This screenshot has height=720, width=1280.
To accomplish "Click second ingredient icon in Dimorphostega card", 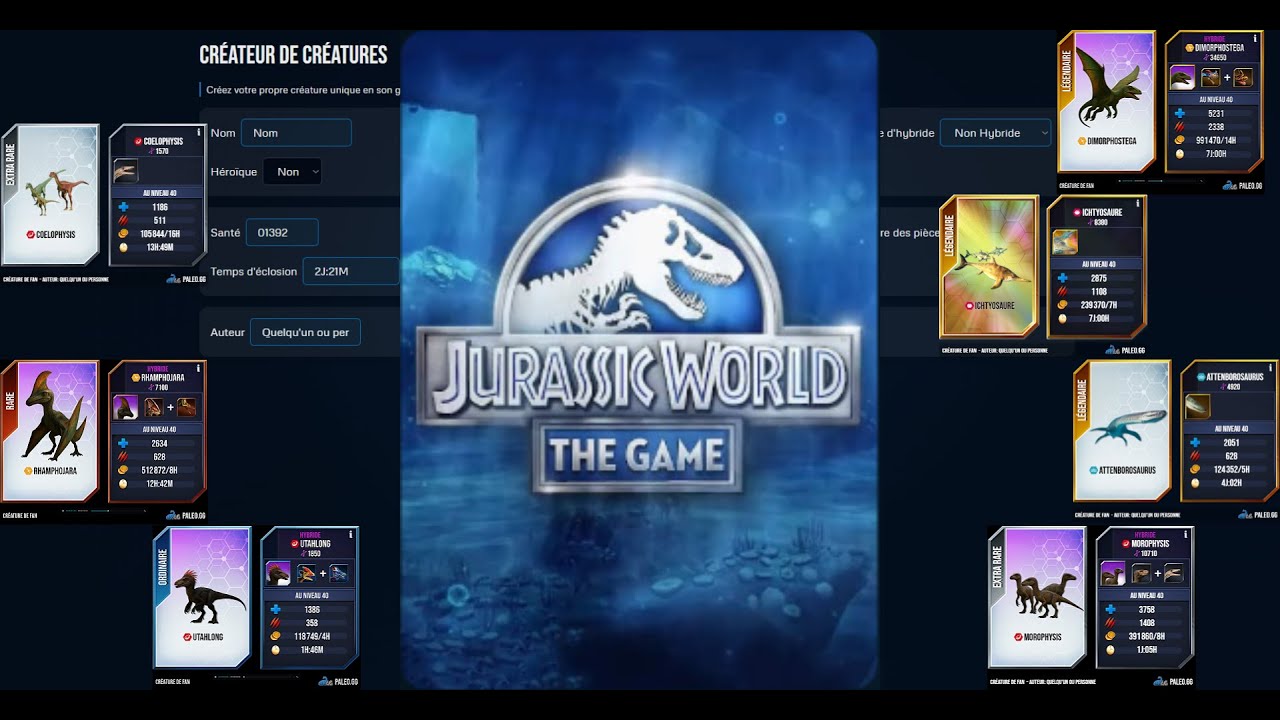I will (1243, 77).
